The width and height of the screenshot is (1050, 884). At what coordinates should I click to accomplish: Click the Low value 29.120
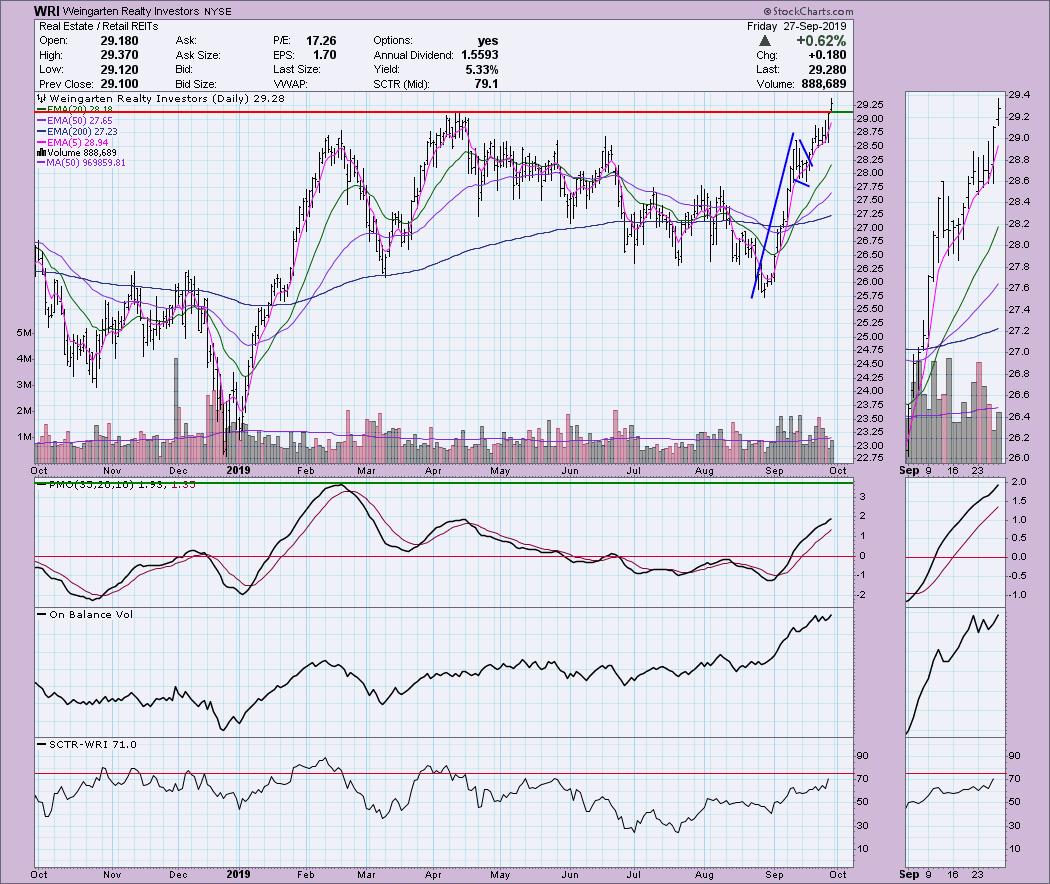click(x=119, y=70)
